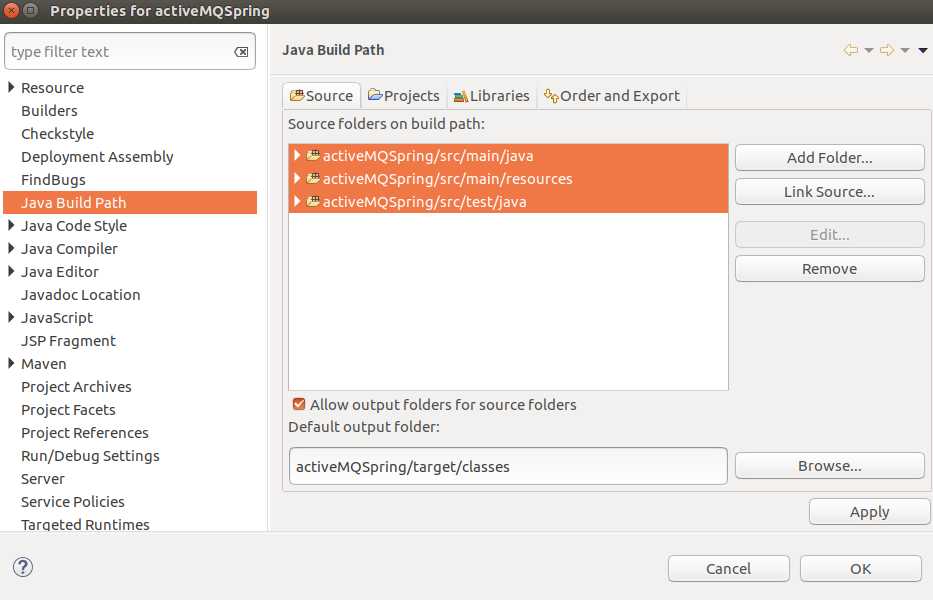Switch to the Source tab
Screen dimensions: 933x600
[x=321, y=96]
